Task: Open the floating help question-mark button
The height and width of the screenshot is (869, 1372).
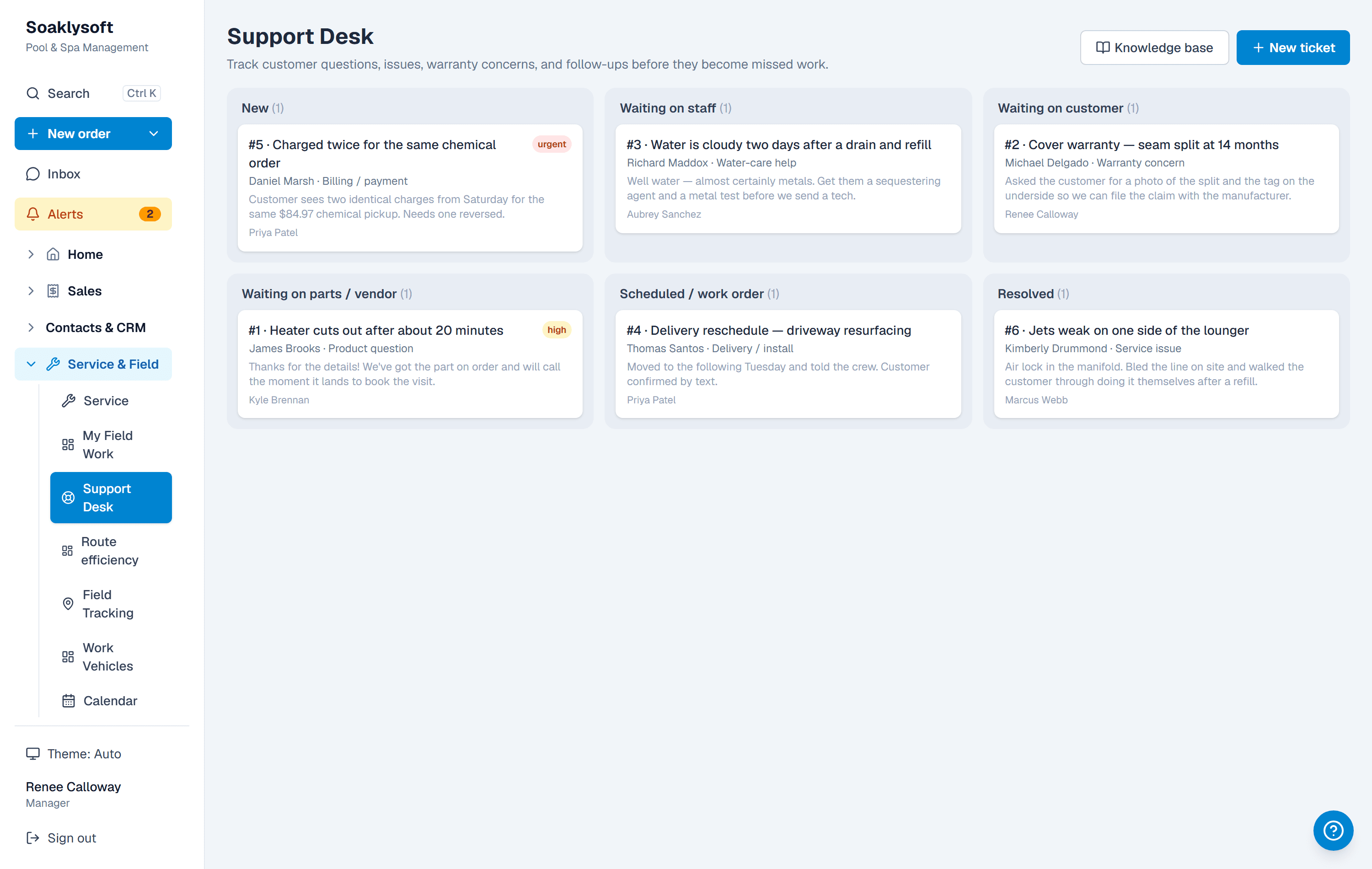Action: (x=1333, y=830)
